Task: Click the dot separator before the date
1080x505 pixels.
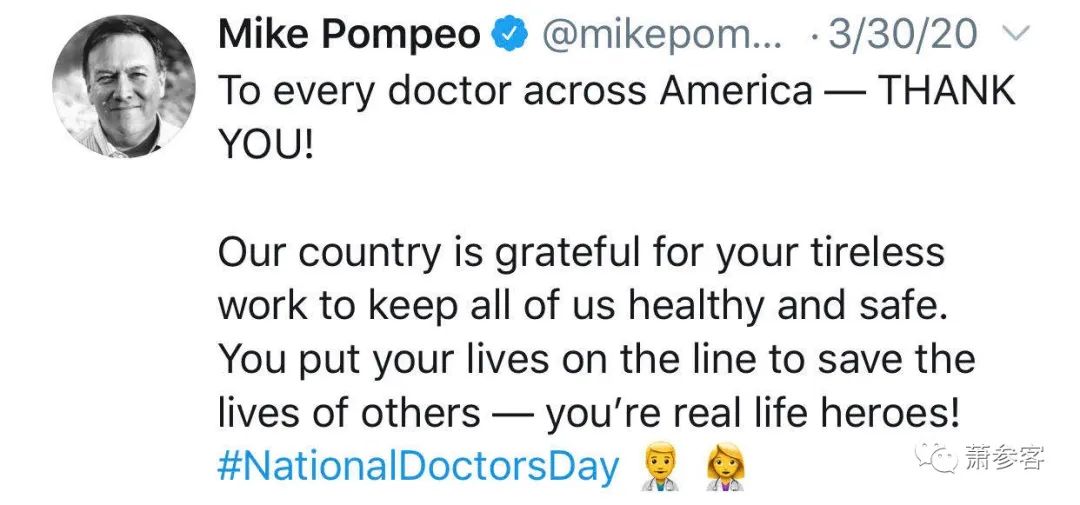Action: coord(815,38)
